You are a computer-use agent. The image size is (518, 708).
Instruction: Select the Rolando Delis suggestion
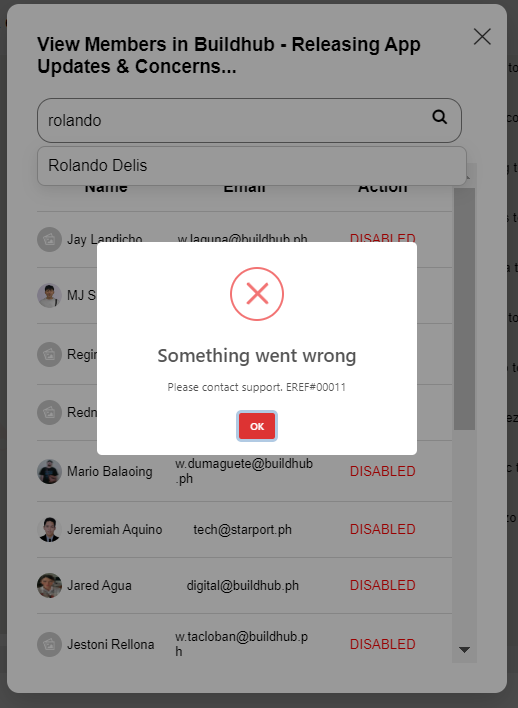pyautogui.click(x=252, y=165)
